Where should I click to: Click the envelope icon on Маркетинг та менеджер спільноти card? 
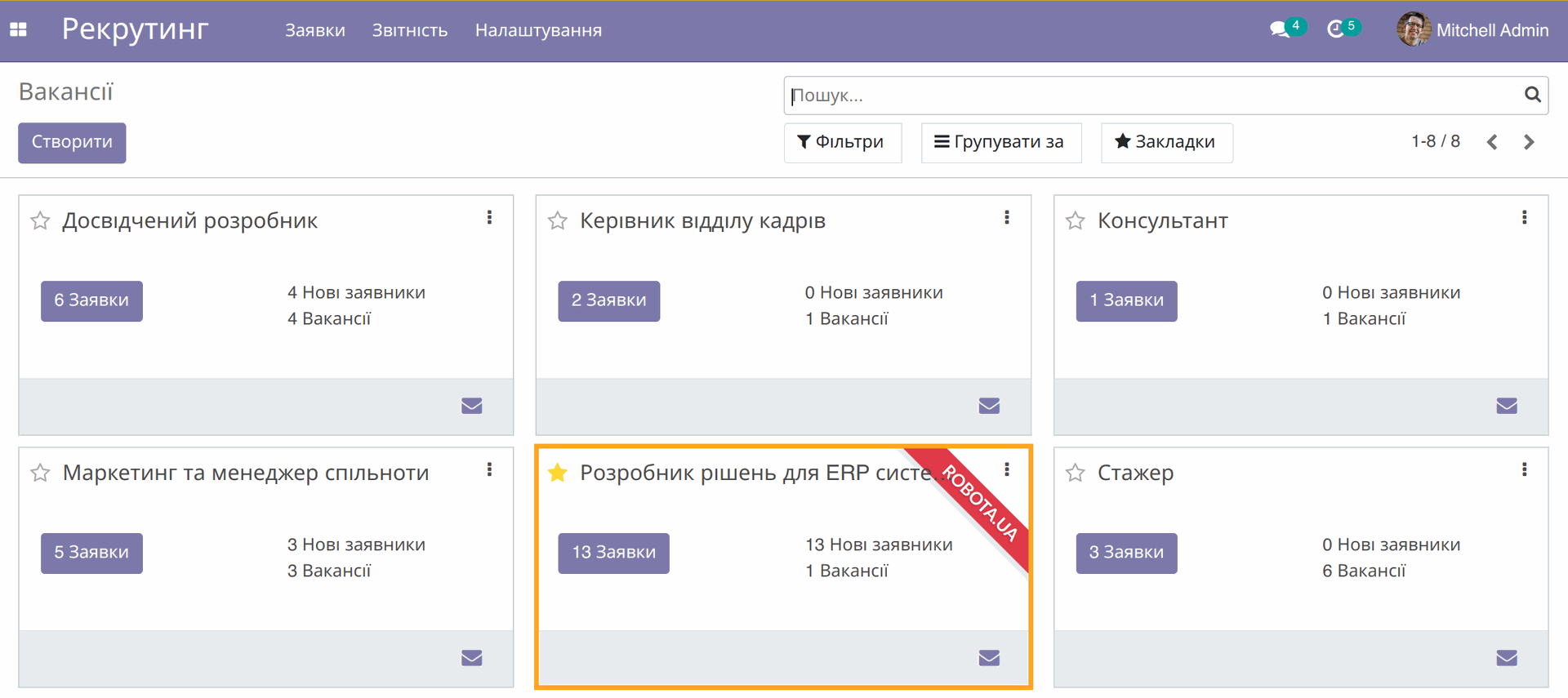(472, 658)
